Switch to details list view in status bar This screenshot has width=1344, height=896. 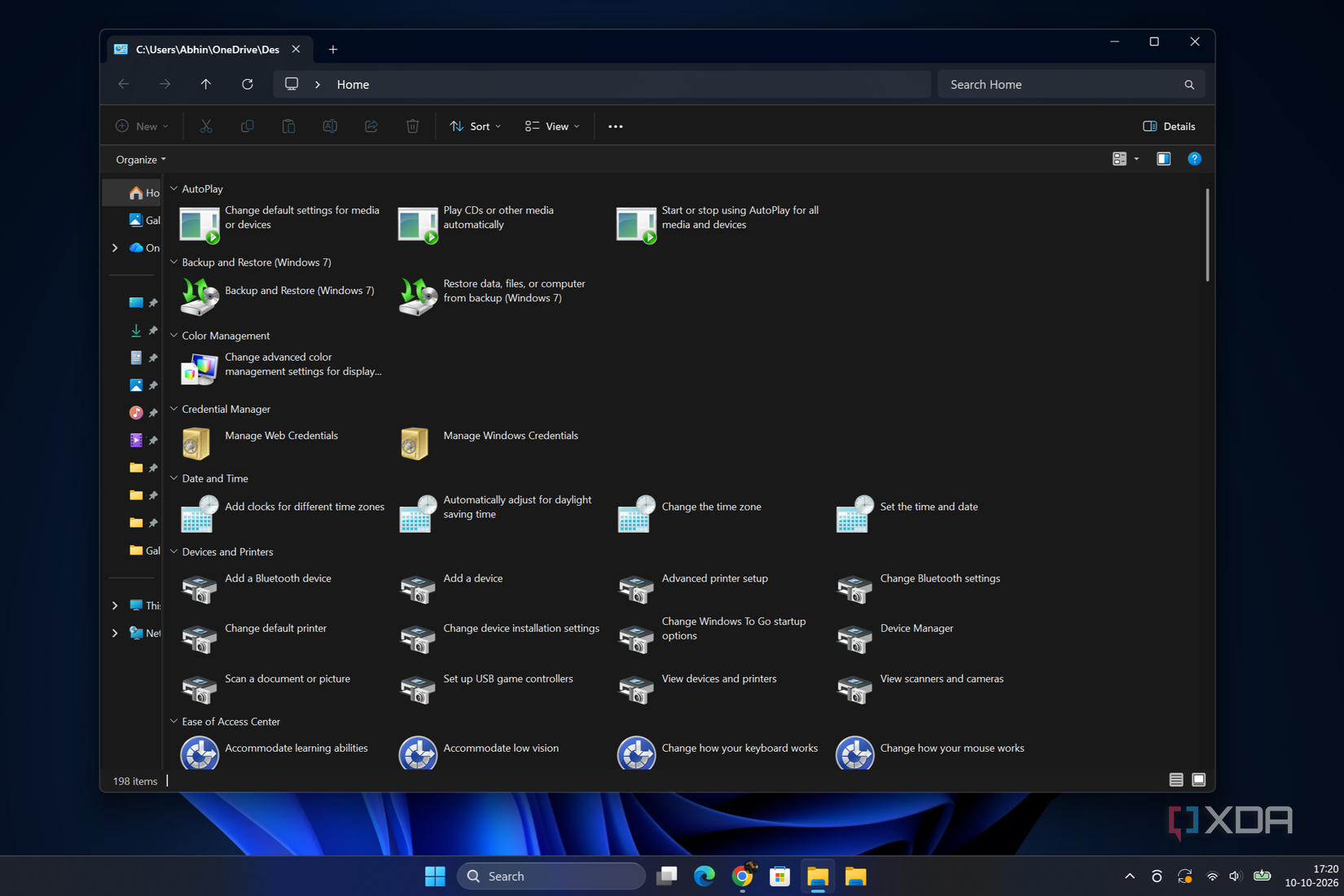1176,780
